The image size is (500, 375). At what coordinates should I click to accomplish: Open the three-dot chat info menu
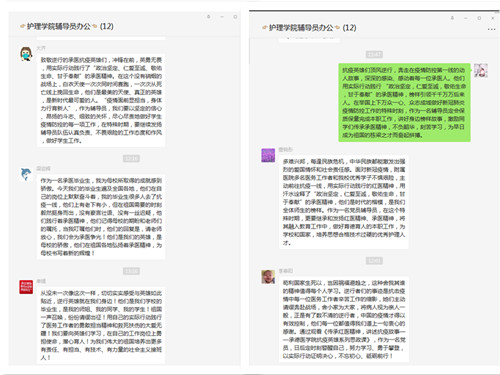click(491, 29)
